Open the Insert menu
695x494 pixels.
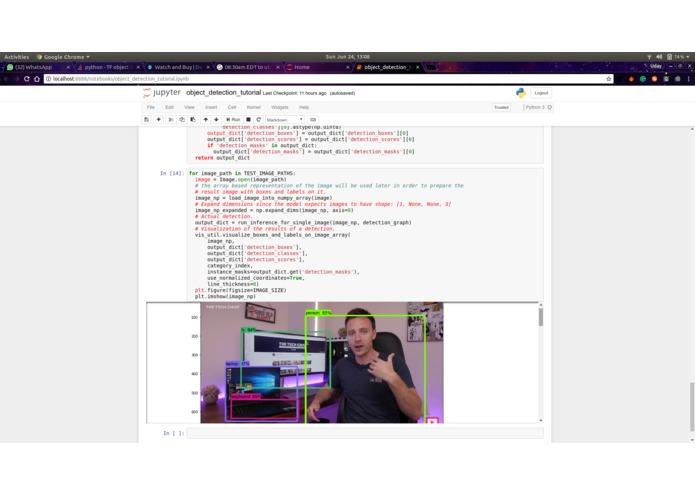pos(211,107)
